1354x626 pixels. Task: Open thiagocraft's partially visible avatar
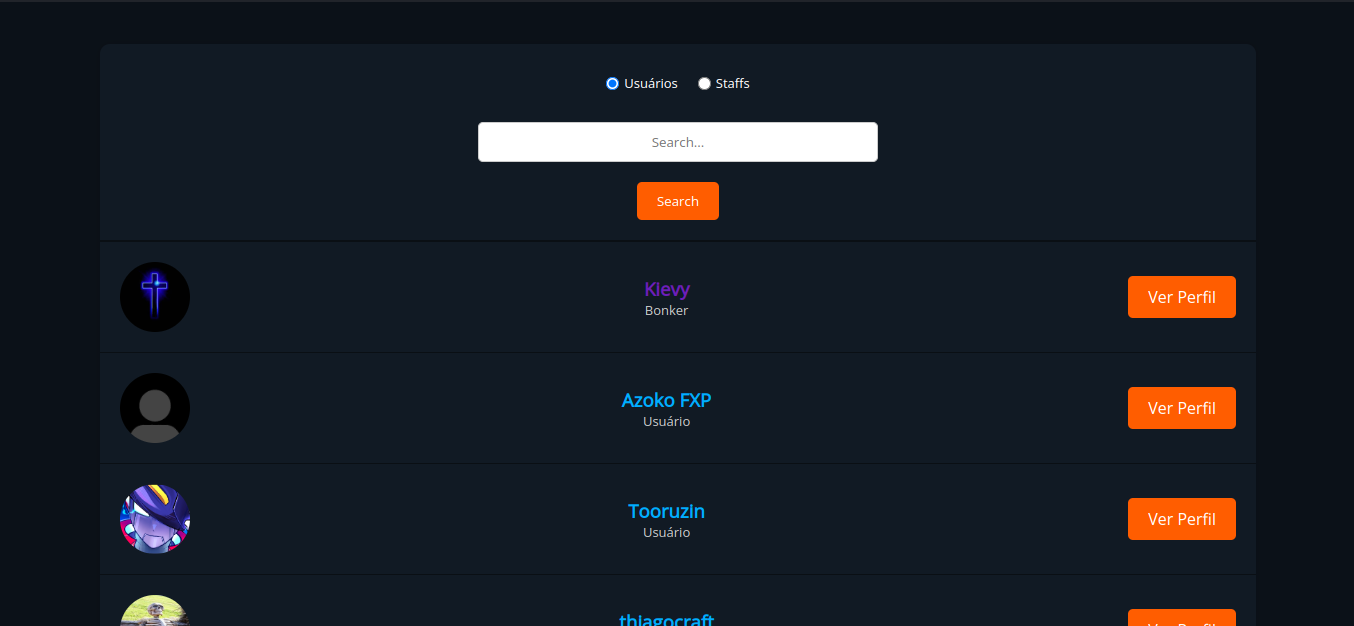[x=155, y=611]
